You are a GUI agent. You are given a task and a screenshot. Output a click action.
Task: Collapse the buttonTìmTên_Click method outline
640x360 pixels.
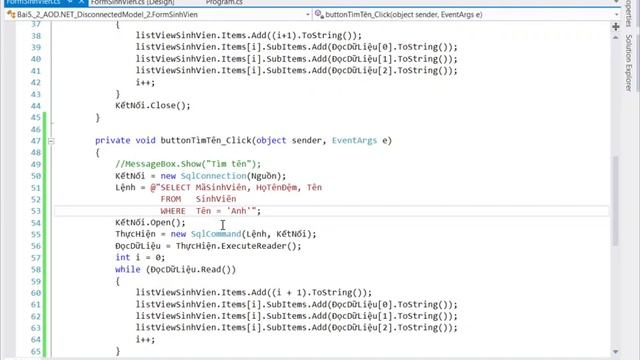51,141
